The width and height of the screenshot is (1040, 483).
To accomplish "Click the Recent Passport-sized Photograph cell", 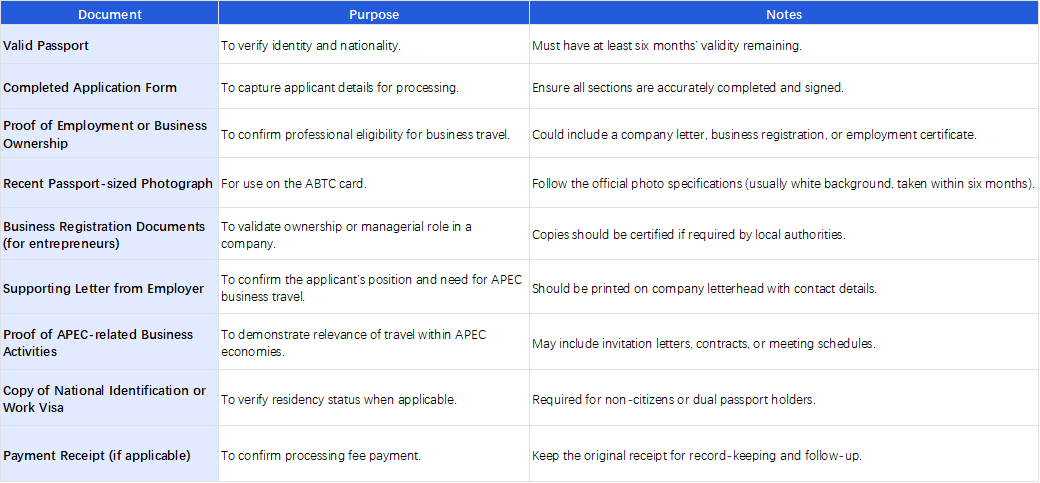I will (109, 184).
